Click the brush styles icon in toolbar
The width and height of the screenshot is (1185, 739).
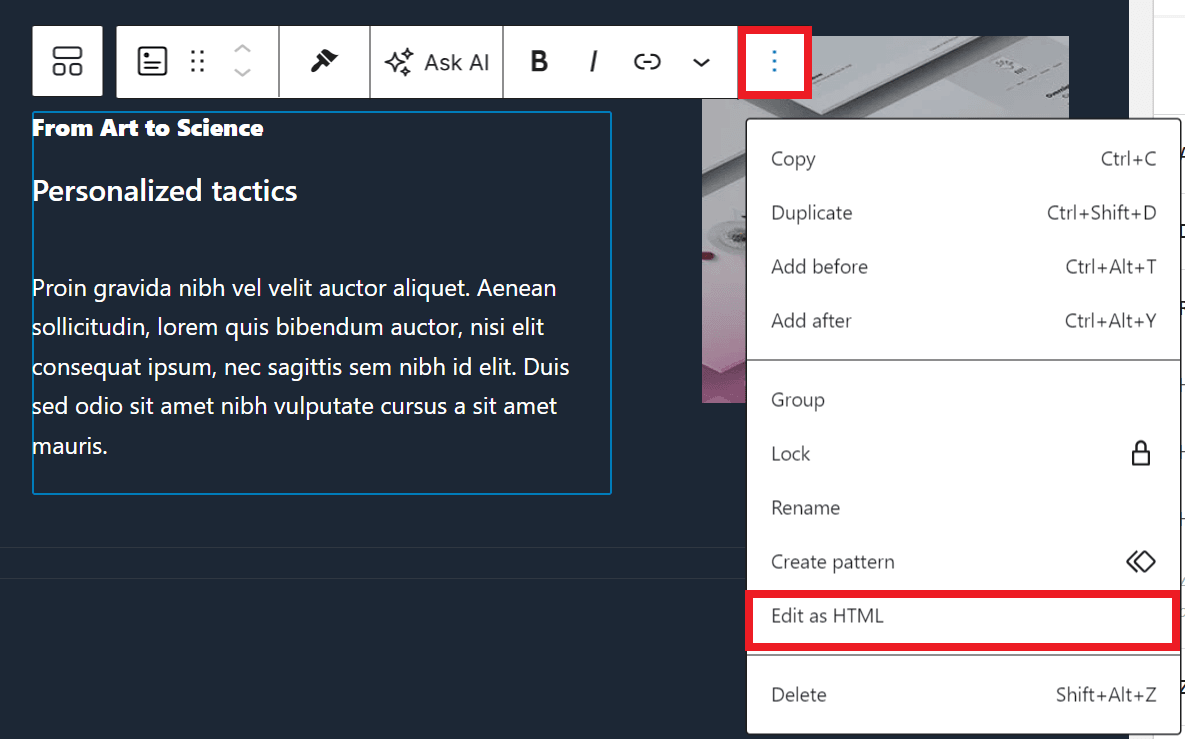tap(324, 61)
